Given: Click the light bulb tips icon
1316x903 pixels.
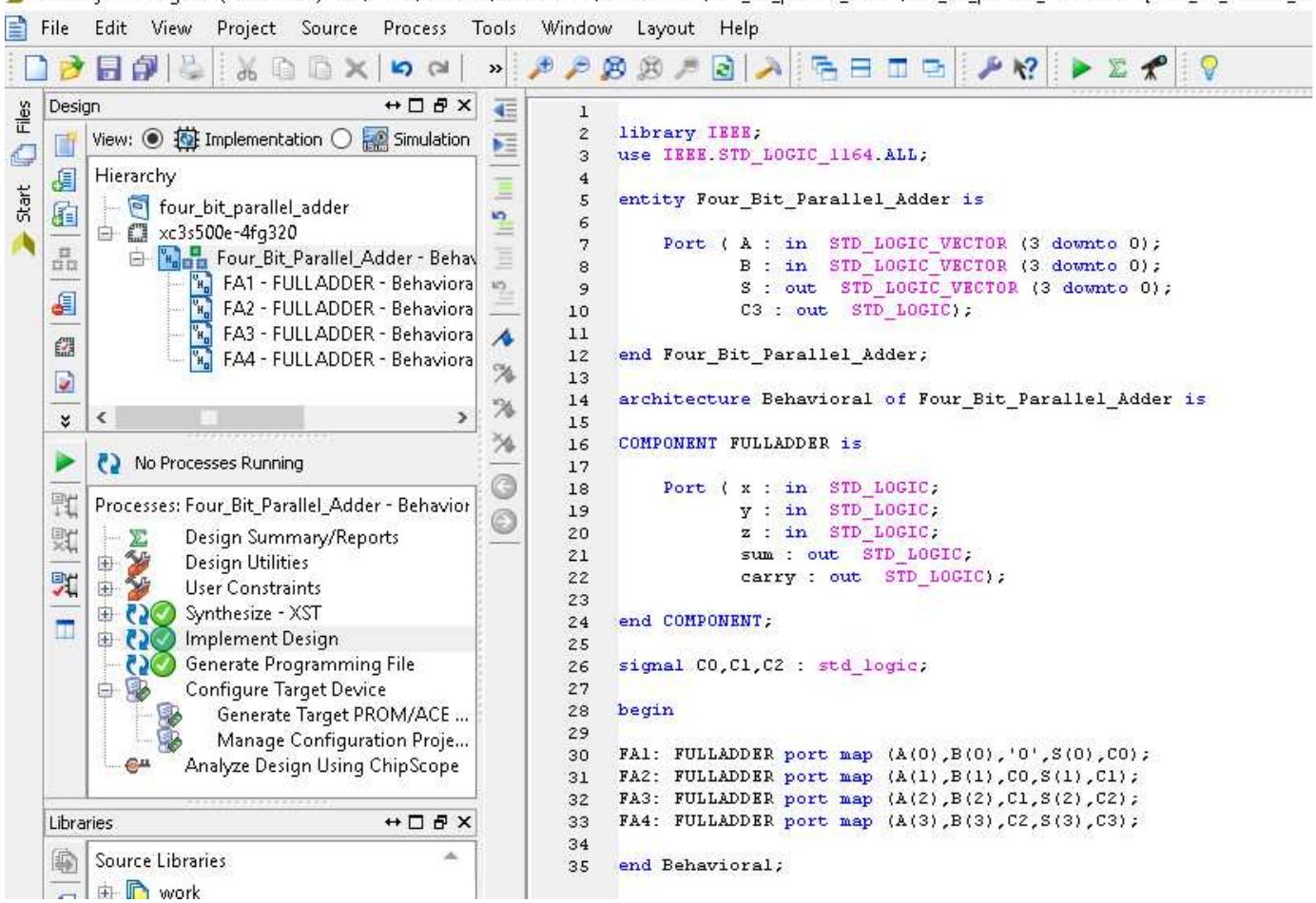Looking at the screenshot, I should (1209, 67).
